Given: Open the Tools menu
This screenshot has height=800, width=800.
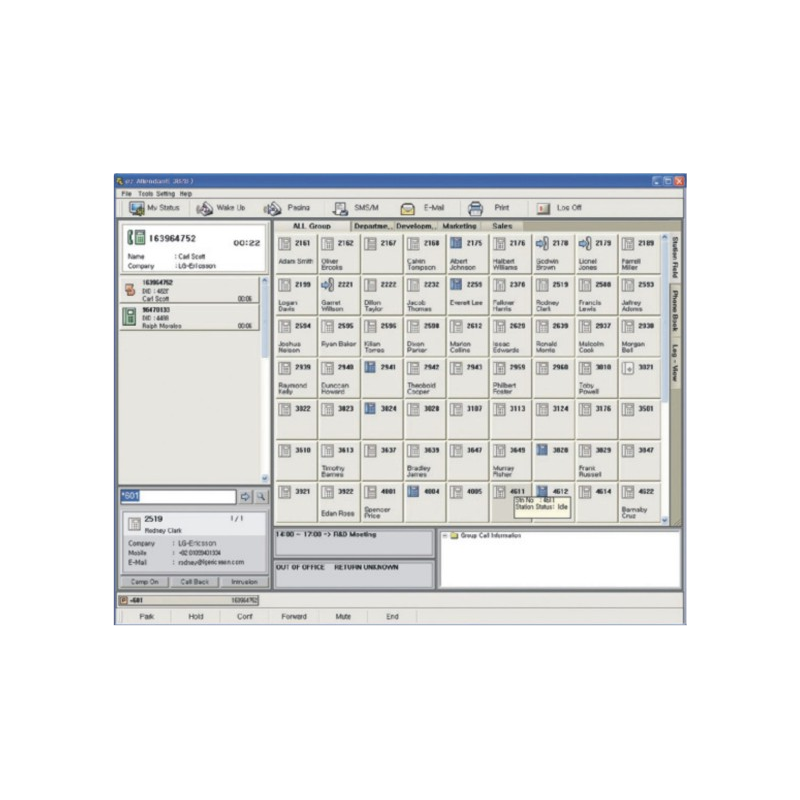Looking at the screenshot, I should pyautogui.click(x=145, y=194).
